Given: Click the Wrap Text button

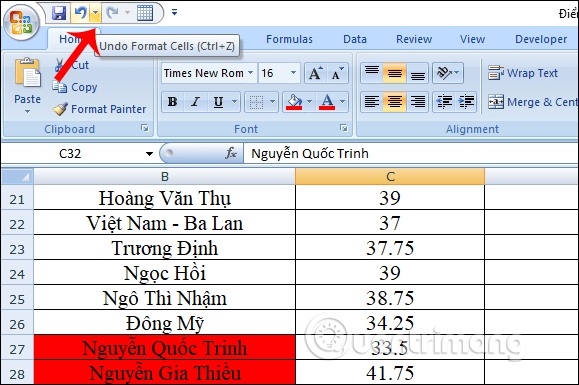Looking at the screenshot, I should 523,73.
